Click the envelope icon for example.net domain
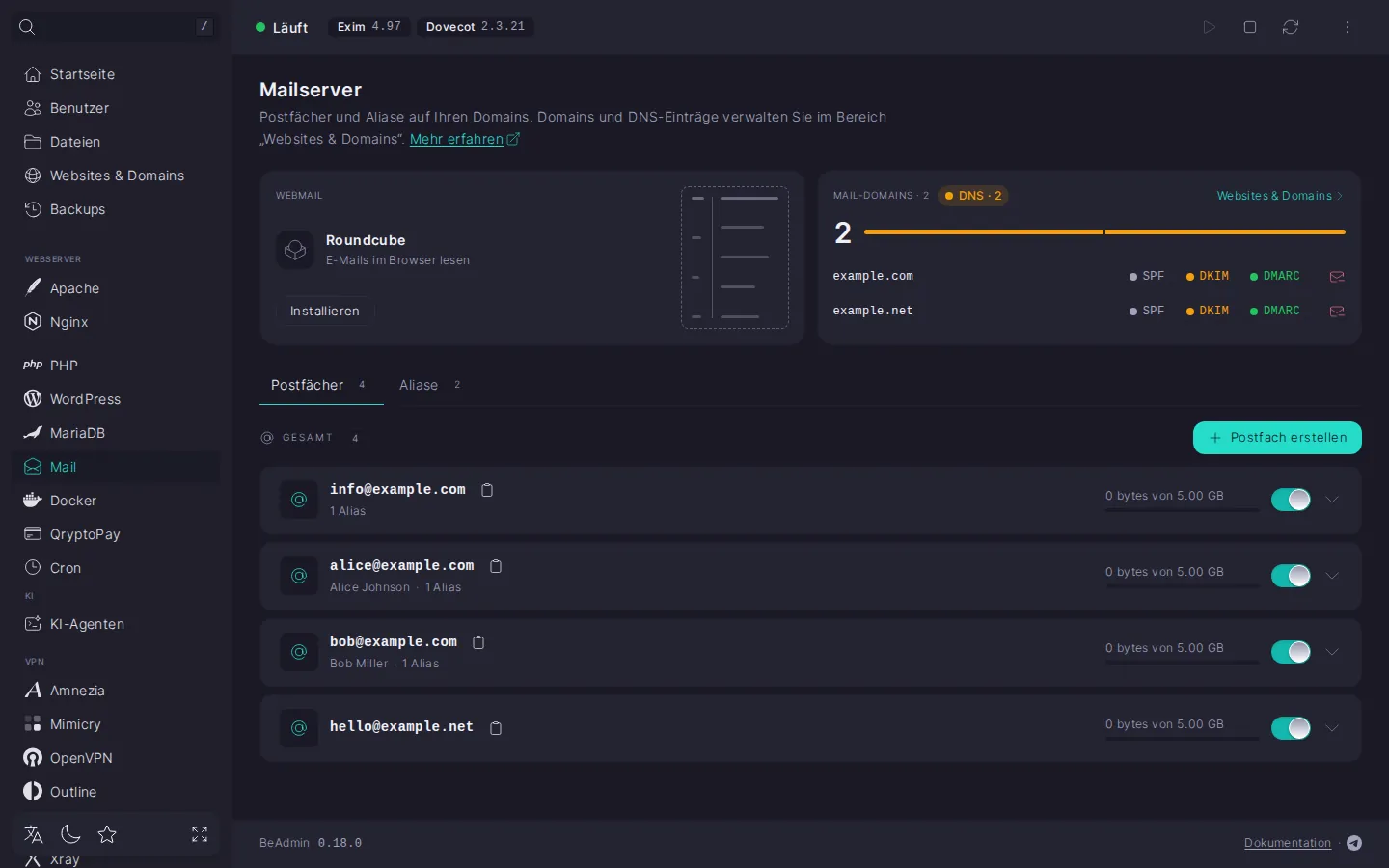Viewport: 1389px width, 868px height. 1337,312
